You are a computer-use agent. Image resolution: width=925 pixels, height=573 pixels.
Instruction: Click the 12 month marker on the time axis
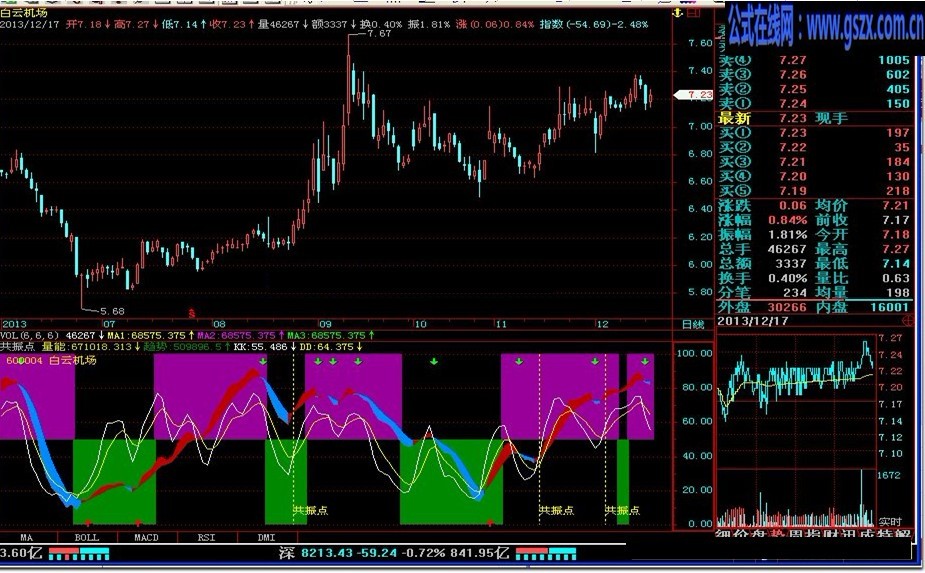click(x=602, y=324)
